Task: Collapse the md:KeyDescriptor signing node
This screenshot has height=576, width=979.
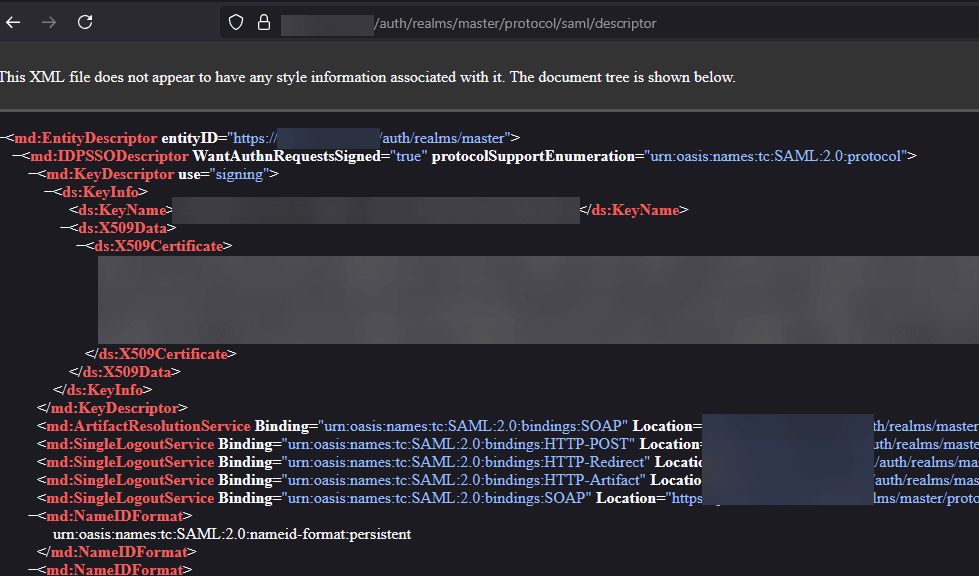Action: pyautogui.click(x=32, y=174)
